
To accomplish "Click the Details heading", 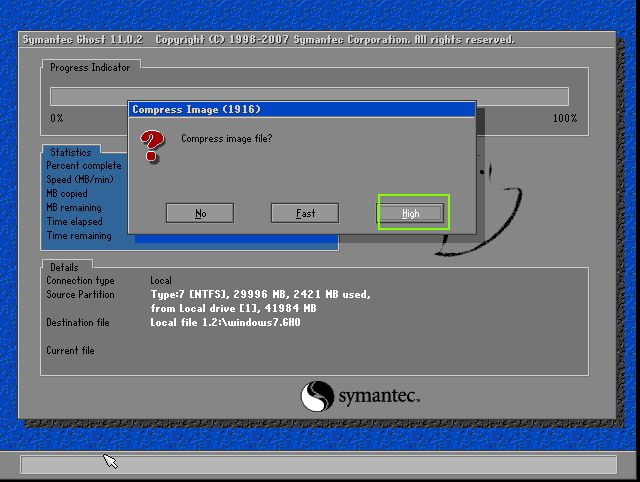I will 64,267.
